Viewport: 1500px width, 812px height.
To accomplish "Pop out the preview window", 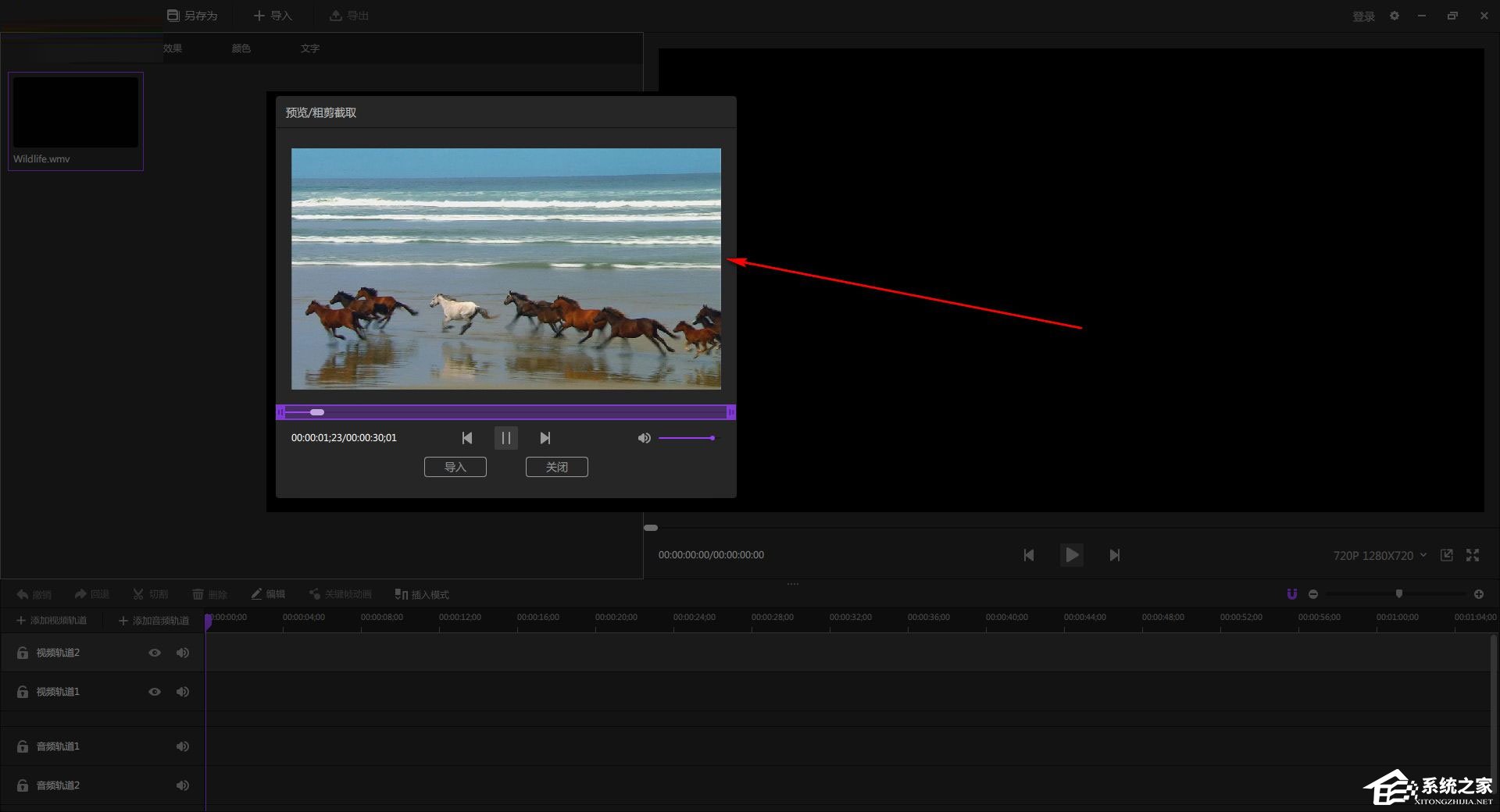I will 1447,555.
